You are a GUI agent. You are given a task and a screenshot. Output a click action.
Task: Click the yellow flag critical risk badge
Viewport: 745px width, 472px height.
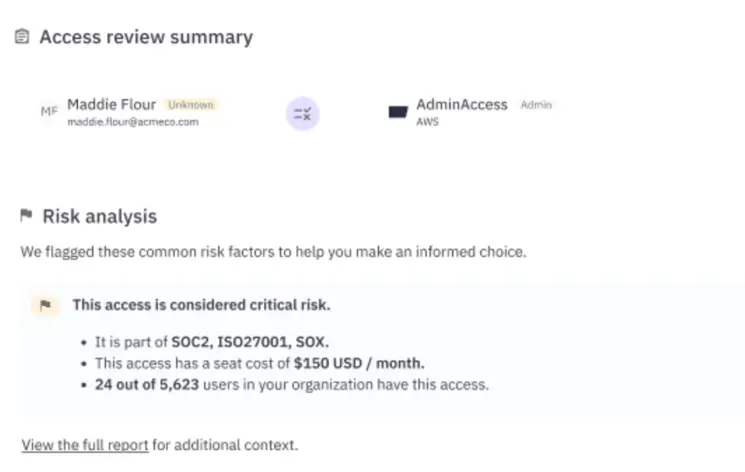click(44, 305)
